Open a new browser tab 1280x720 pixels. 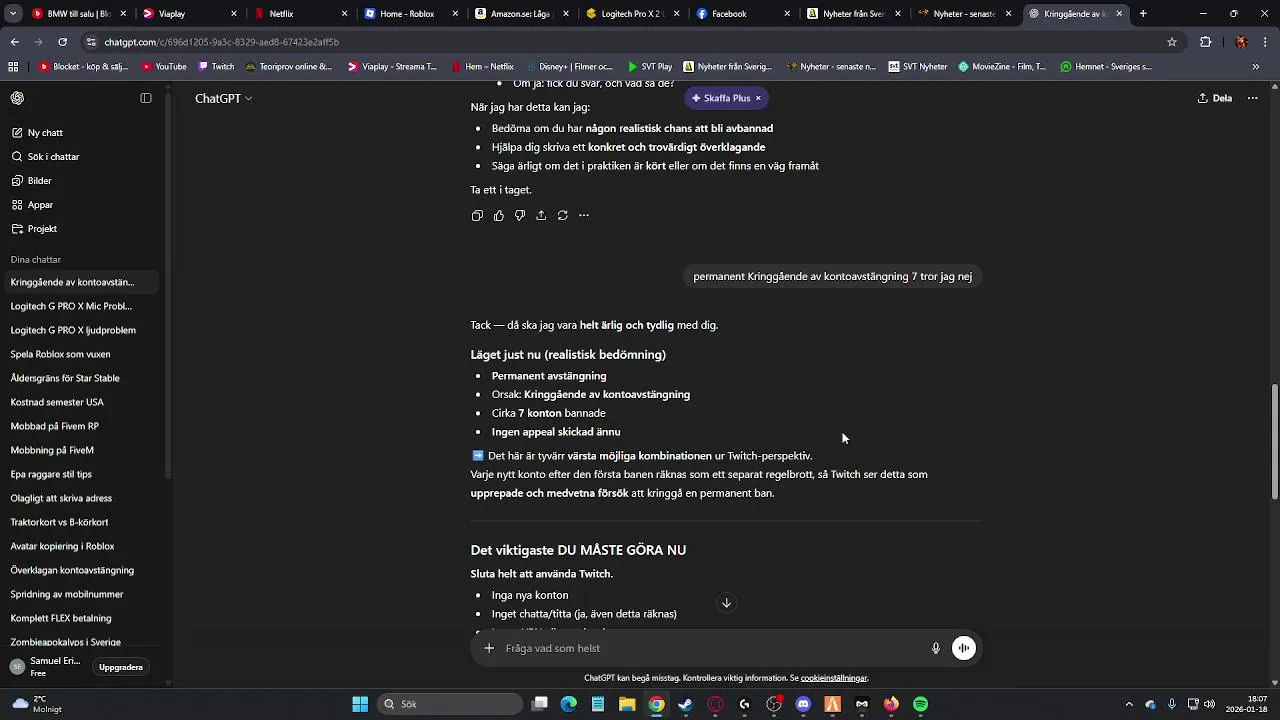tap(1143, 14)
